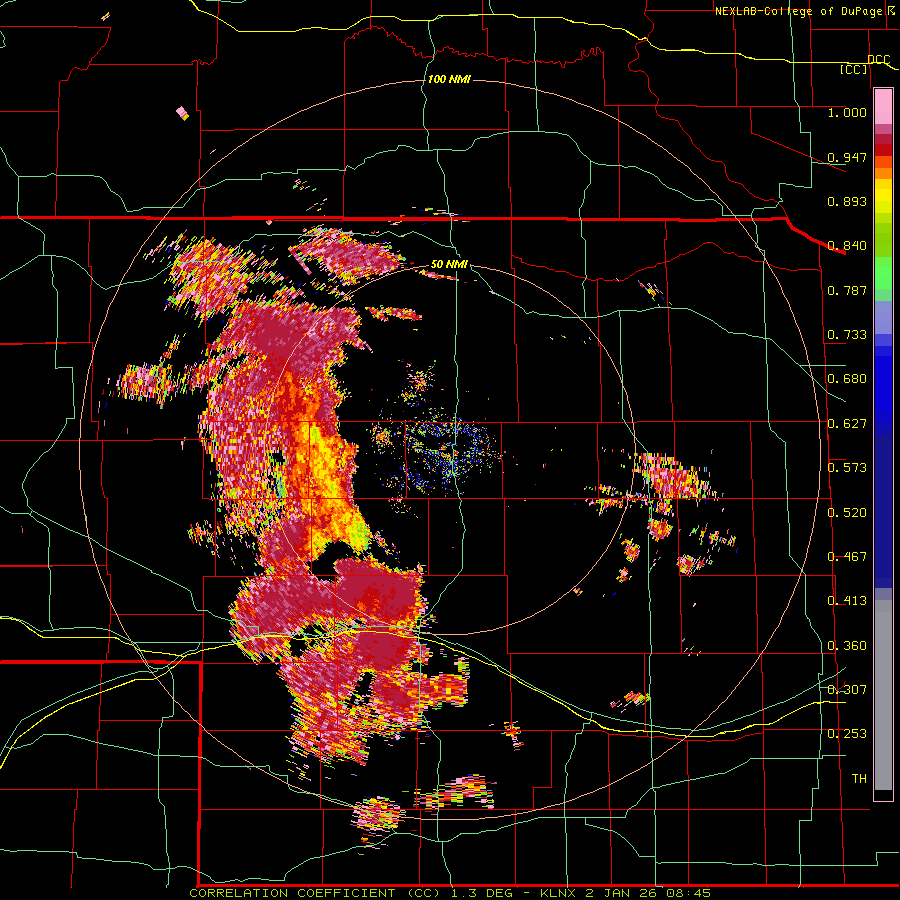Click the 0.253 scale value

(847, 734)
